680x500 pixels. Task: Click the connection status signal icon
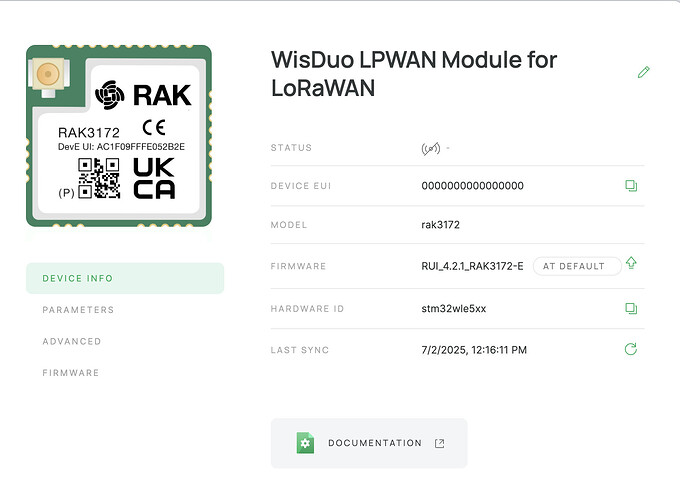(431, 148)
